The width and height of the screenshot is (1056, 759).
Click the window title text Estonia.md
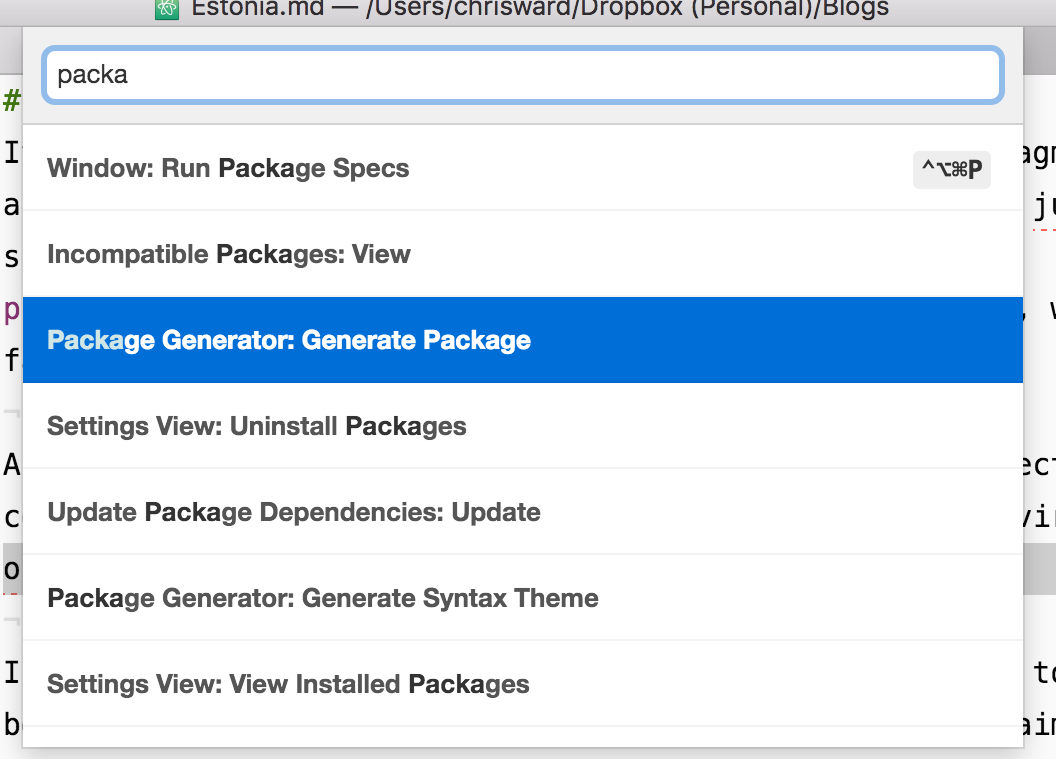pyautogui.click(x=239, y=9)
